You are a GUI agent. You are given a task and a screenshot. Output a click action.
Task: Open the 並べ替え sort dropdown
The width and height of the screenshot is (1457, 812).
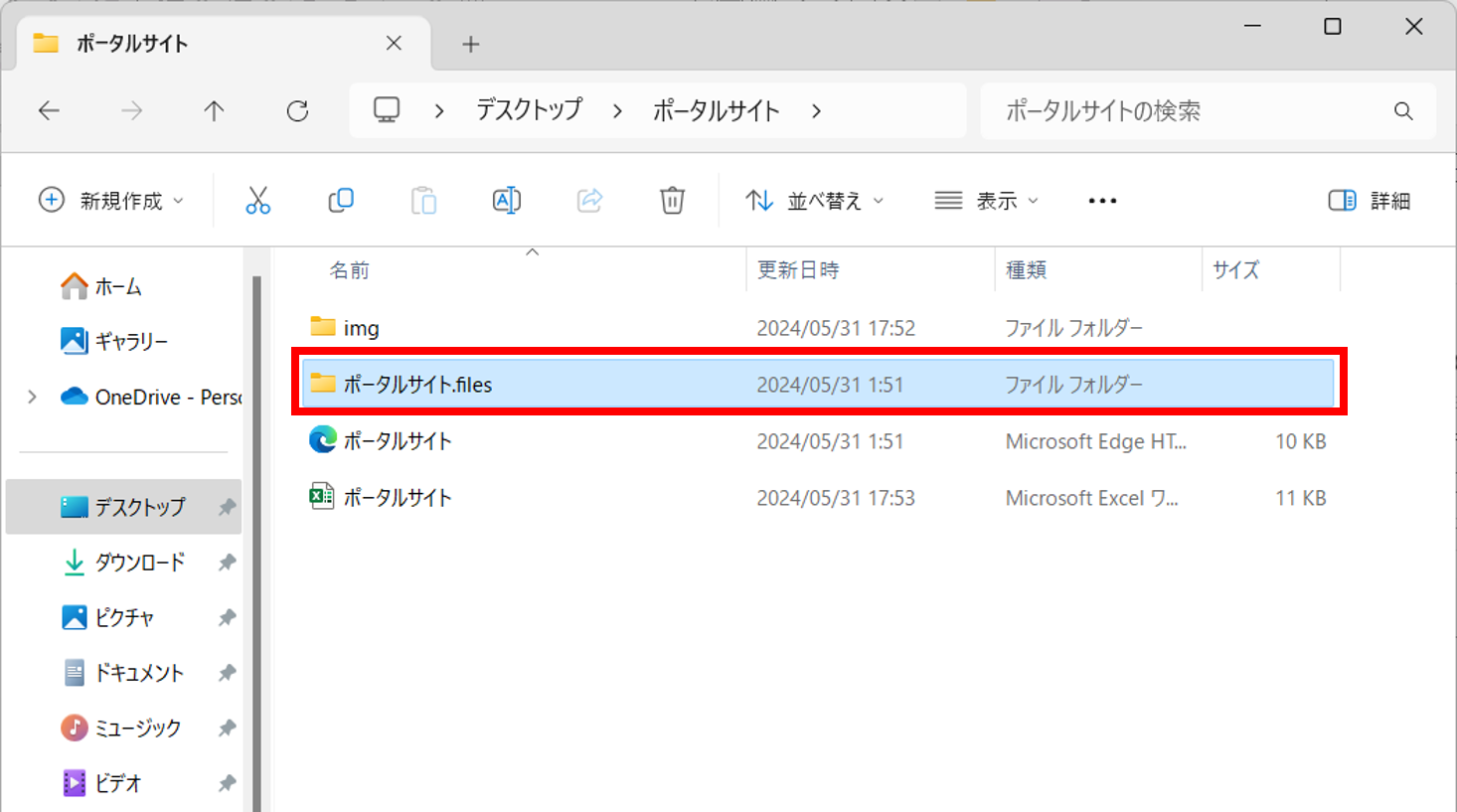point(815,201)
